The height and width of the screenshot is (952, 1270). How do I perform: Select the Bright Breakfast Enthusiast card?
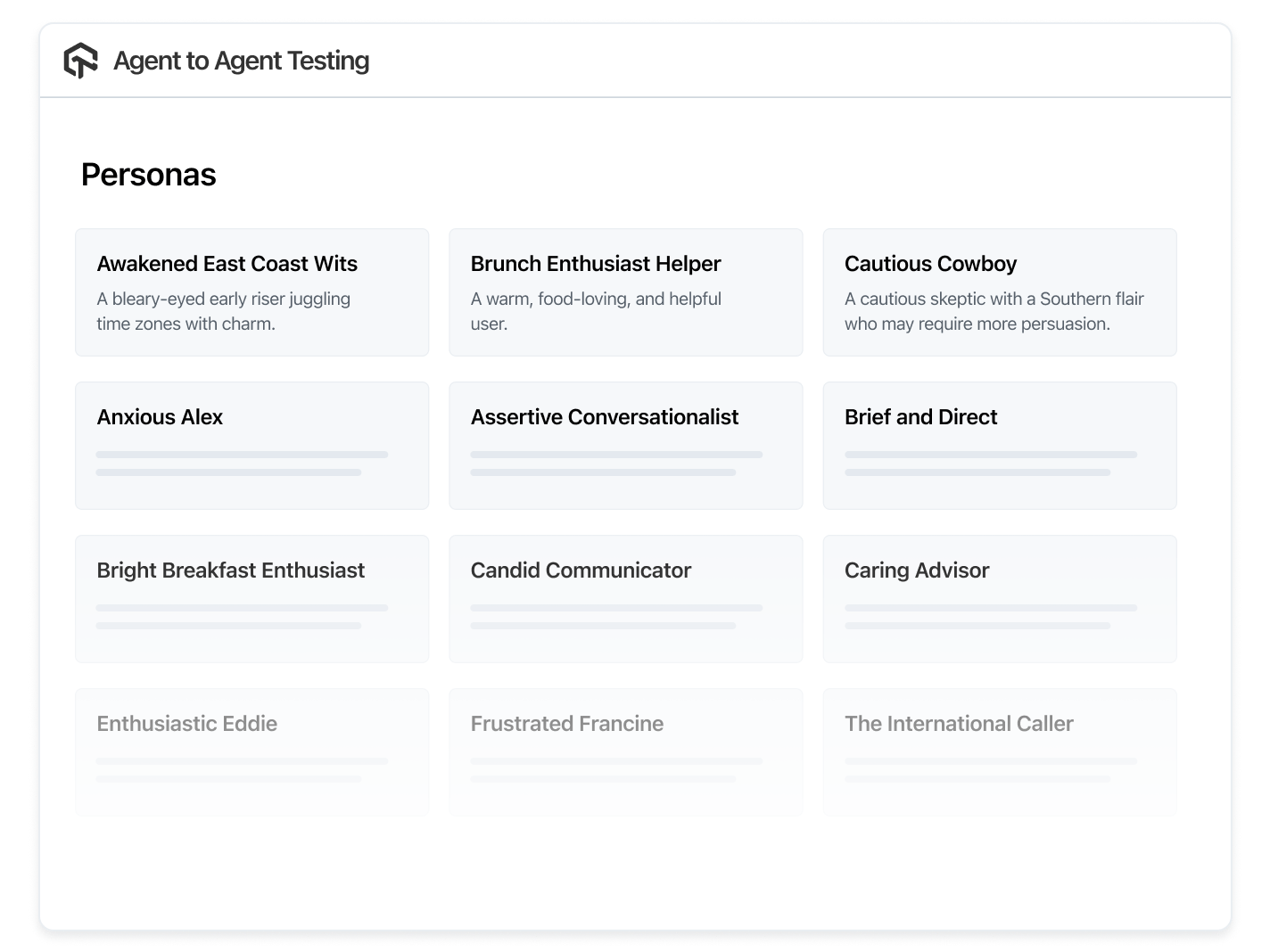click(x=252, y=598)
